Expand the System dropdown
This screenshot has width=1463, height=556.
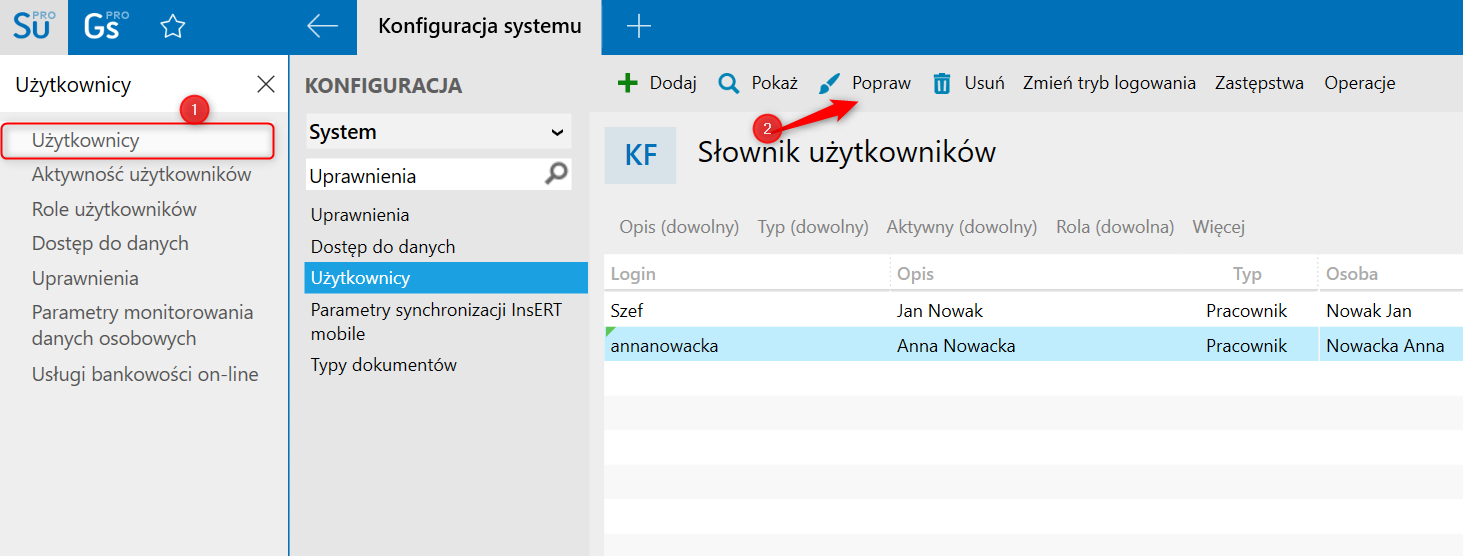coord(438,132)
